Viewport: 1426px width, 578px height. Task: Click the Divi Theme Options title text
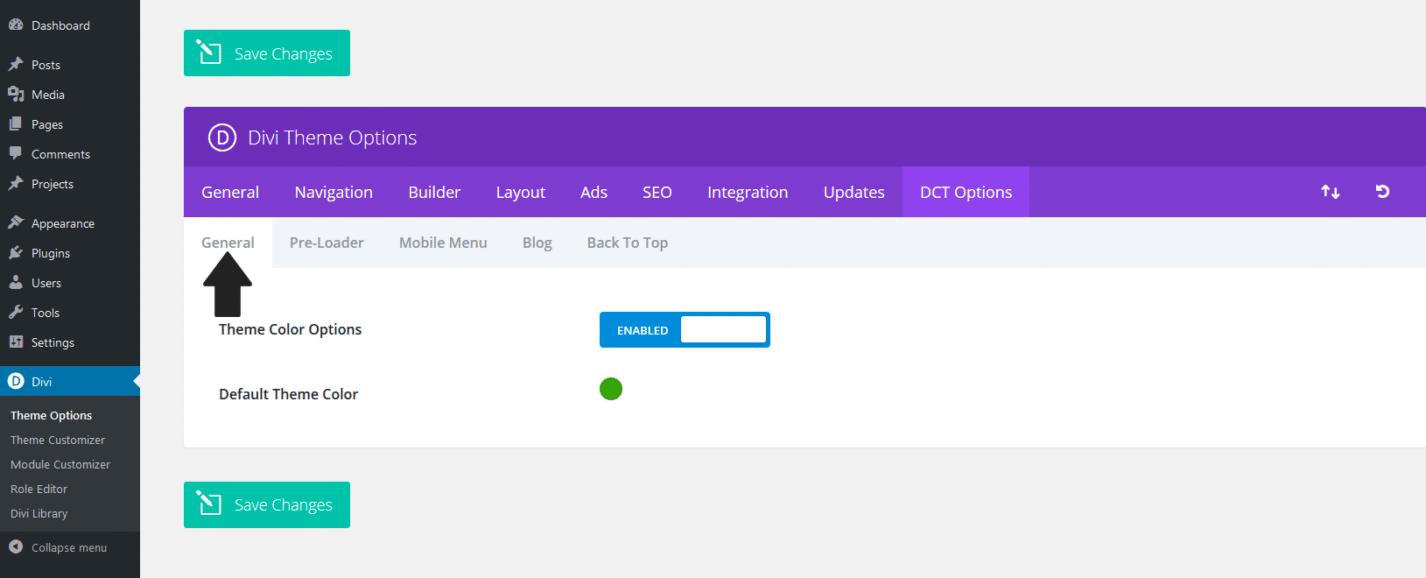tap(332, 137)
